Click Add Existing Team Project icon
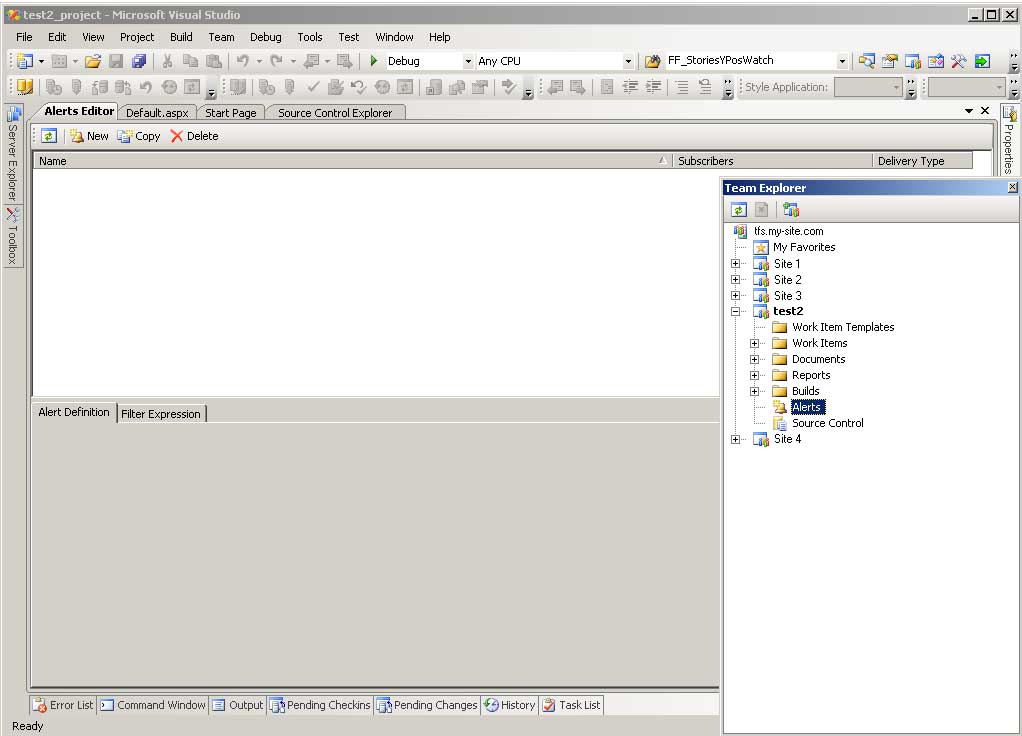This screenshot has width=1022, height=736. pyautogui.click(x=791, y=210)
